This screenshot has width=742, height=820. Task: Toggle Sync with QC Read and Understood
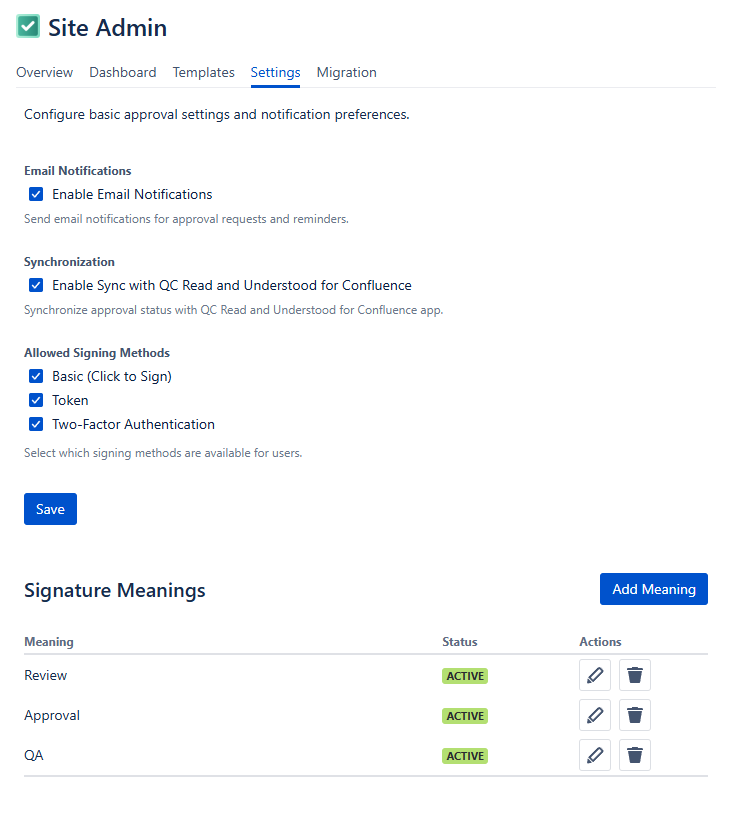click(36, 285)
